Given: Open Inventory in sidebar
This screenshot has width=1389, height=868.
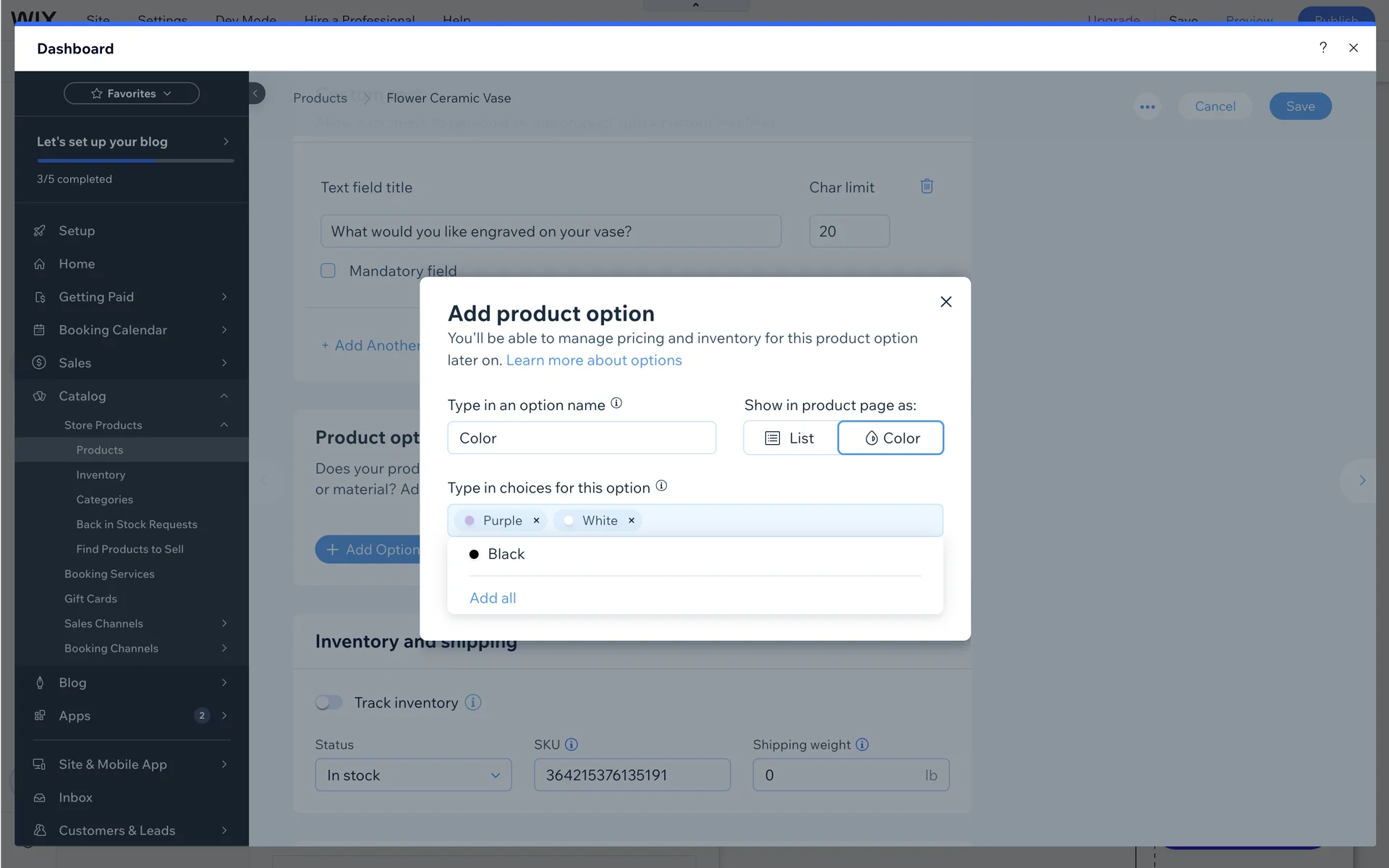Looking at the screenshot, I should [101, 475].
